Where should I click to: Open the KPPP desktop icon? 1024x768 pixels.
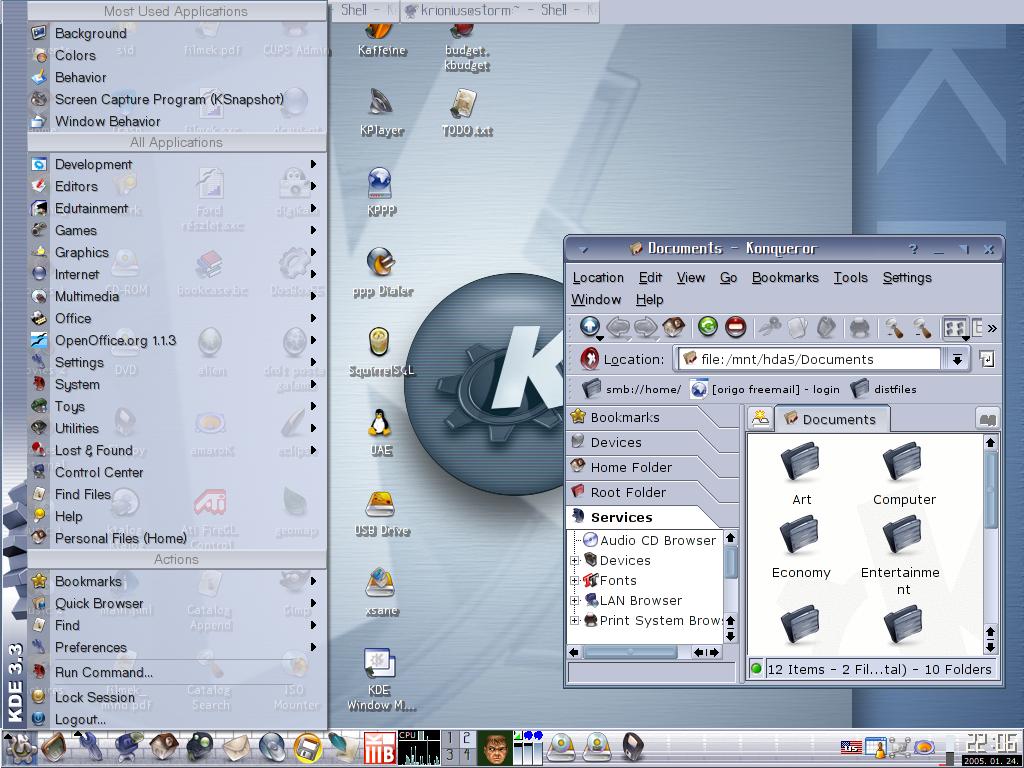pyautogui.click(x=380, y=191)
